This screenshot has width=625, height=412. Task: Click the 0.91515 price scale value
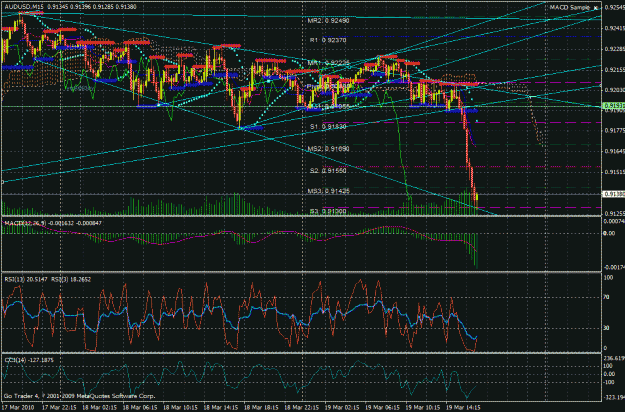(x=615, y=172)
